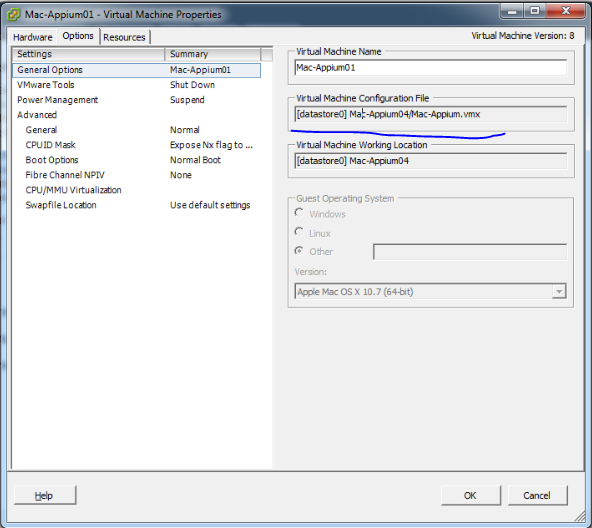Click 'Normal Boot' summary text
This screenshot has height=528, width=592.
point(195,160)
